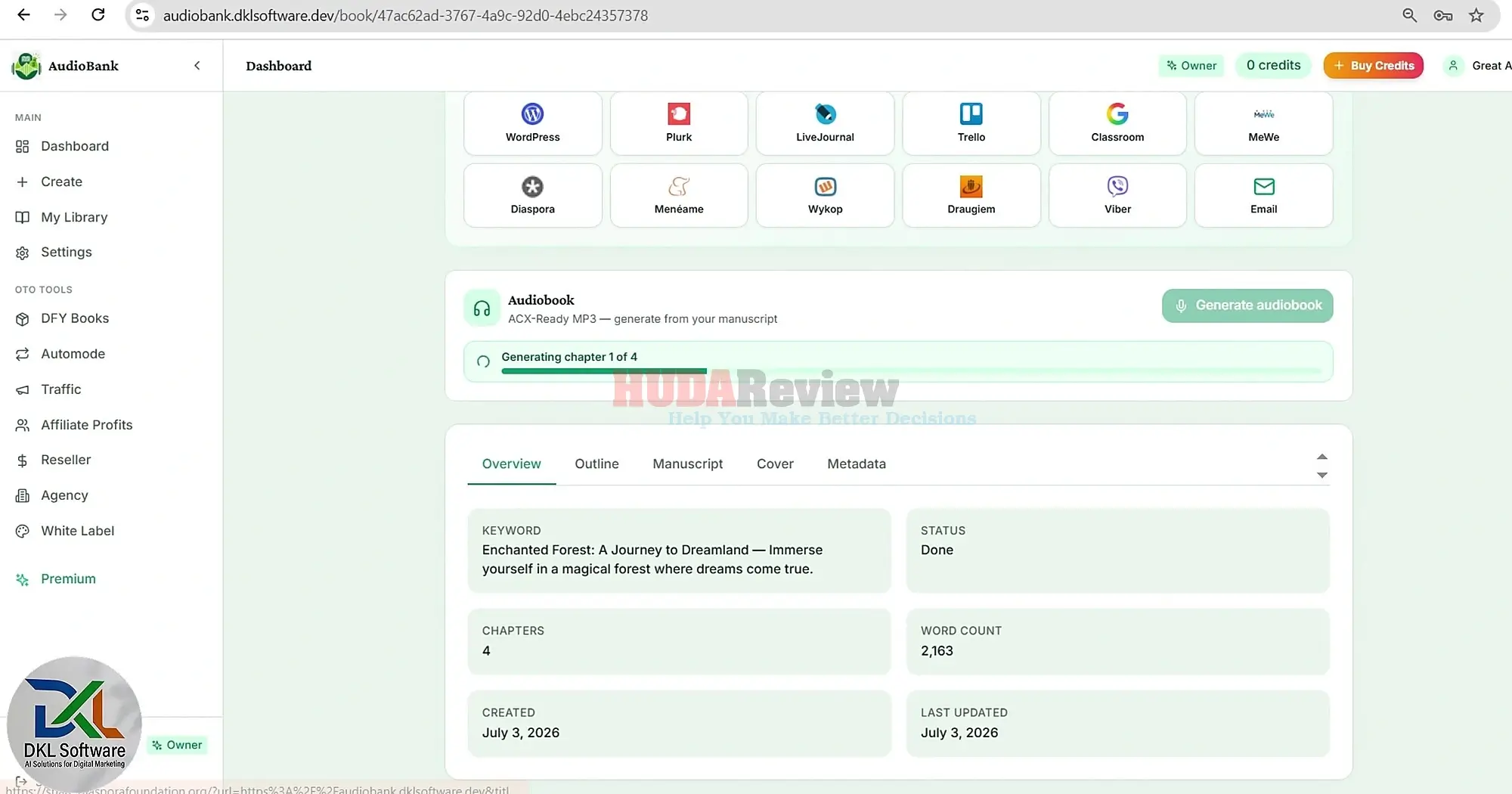1512x794 pixels.
Task: Click the "Generating chapter 1 of 4" text
Action: pyautogui.click(x=569, y=357)
